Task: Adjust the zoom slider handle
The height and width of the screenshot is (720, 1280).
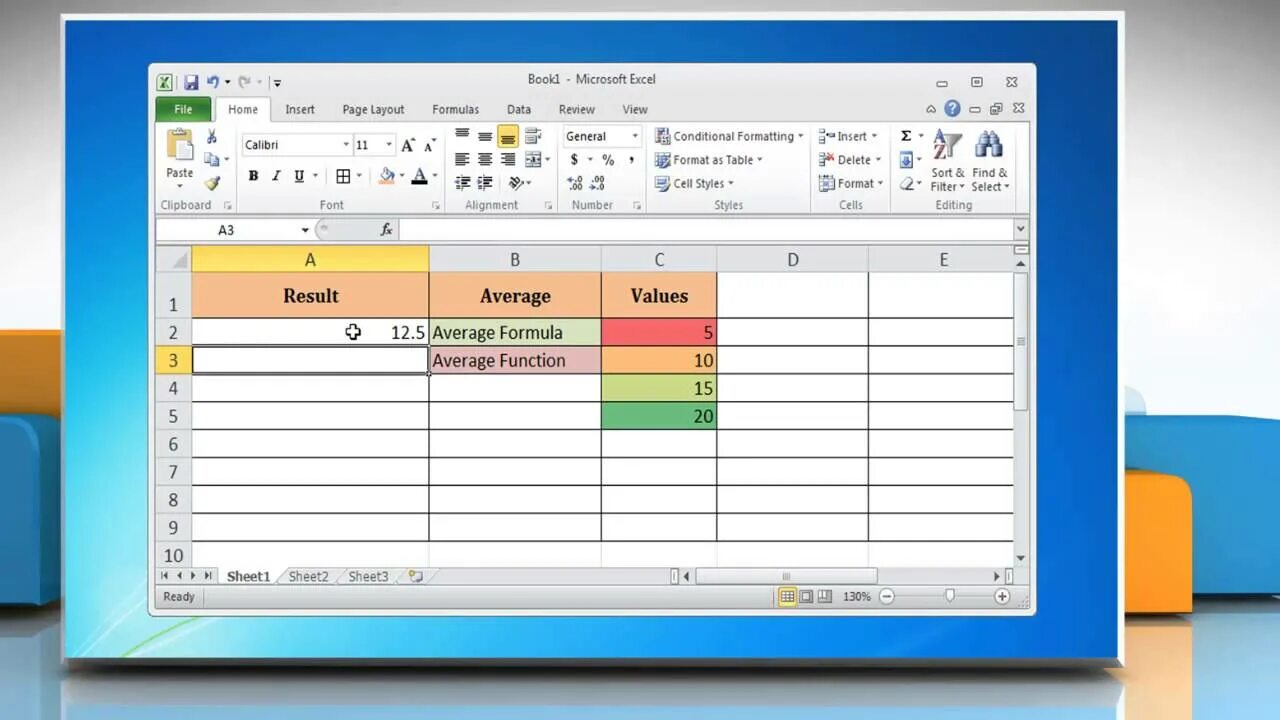Action: 950,597
